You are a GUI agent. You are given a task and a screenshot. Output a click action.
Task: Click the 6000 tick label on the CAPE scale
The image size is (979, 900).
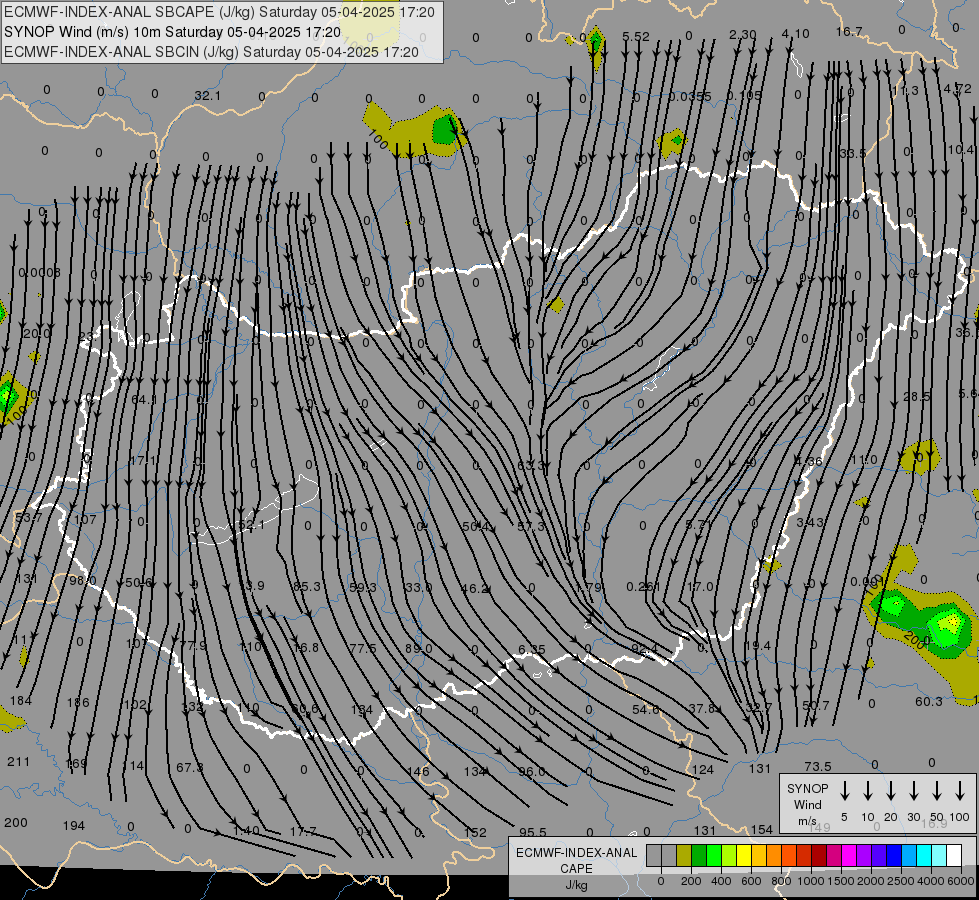coord(961,881)
